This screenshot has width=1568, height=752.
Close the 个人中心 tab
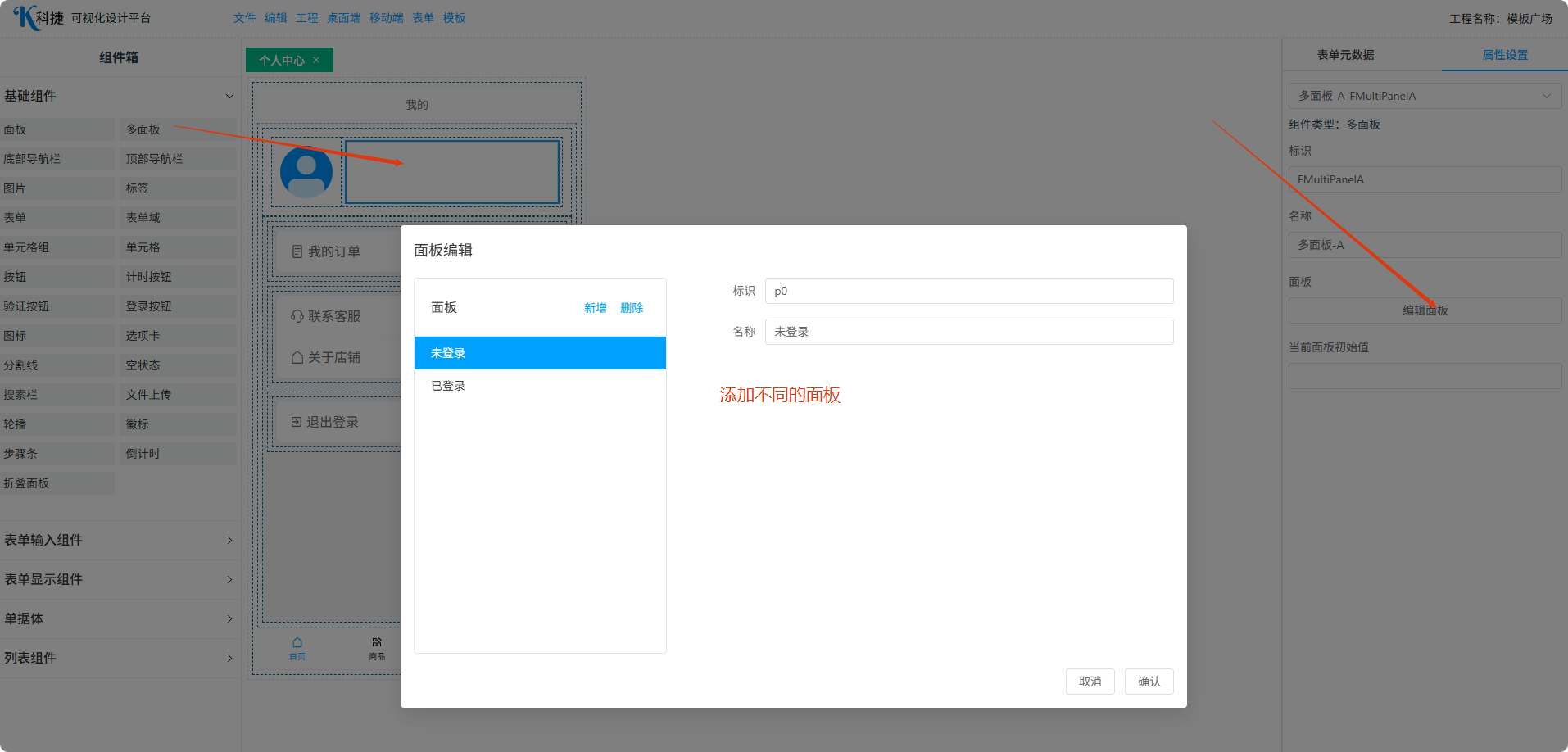coord(316,60)
